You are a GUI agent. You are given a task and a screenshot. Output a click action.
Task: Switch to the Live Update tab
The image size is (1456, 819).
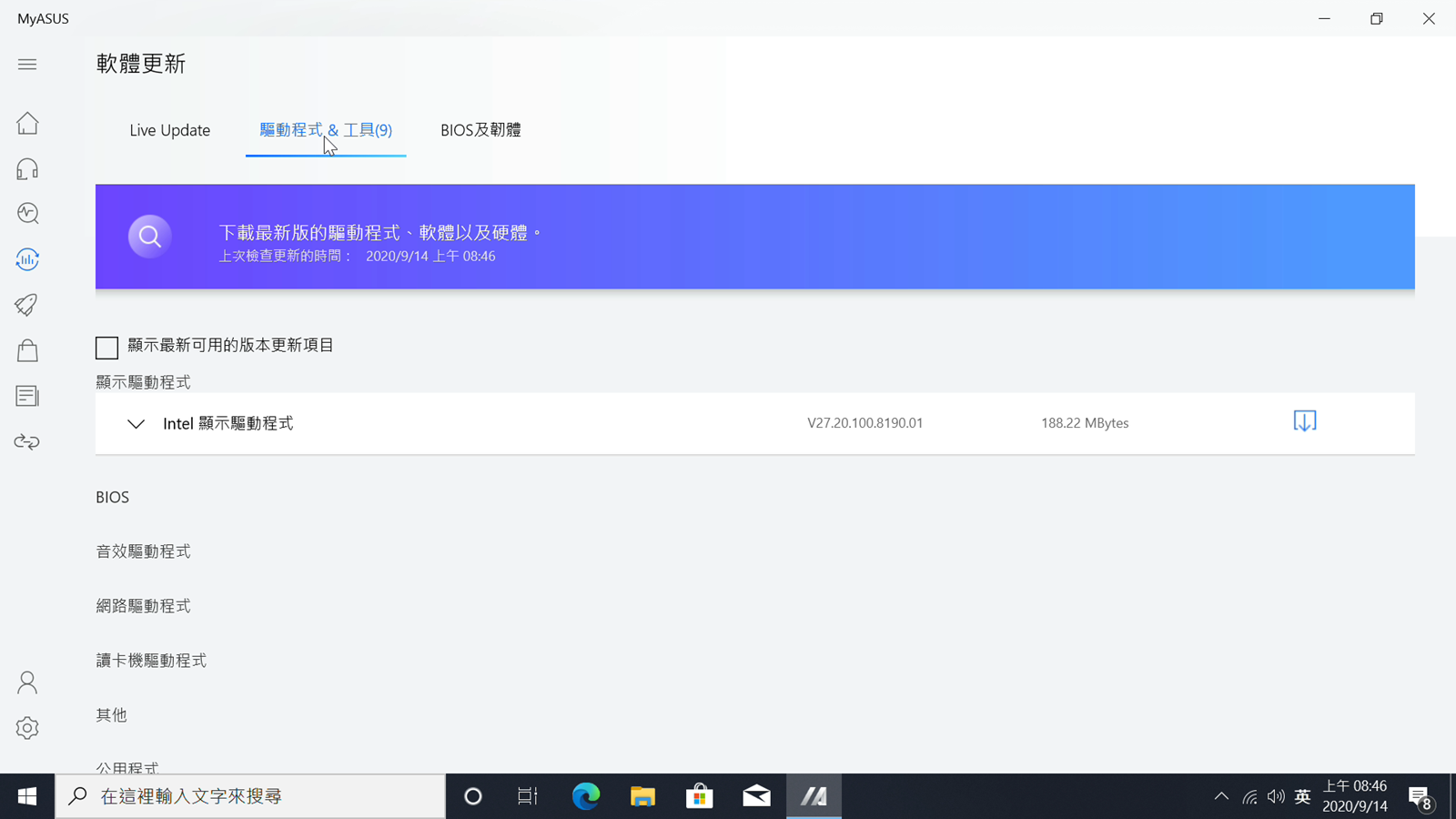tap(169, 130)
